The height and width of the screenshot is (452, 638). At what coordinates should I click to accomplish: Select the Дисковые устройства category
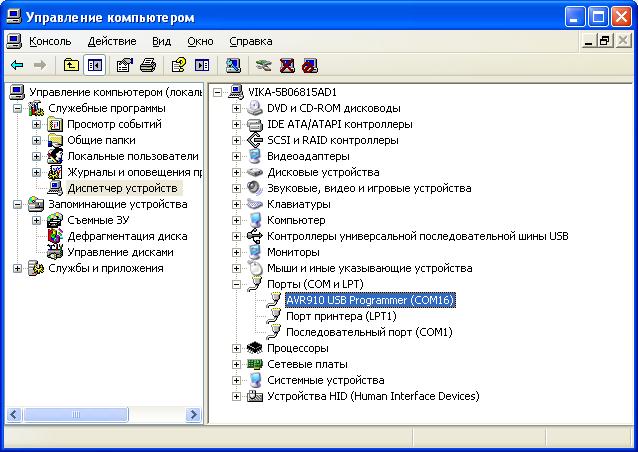[x=323, y=172]
